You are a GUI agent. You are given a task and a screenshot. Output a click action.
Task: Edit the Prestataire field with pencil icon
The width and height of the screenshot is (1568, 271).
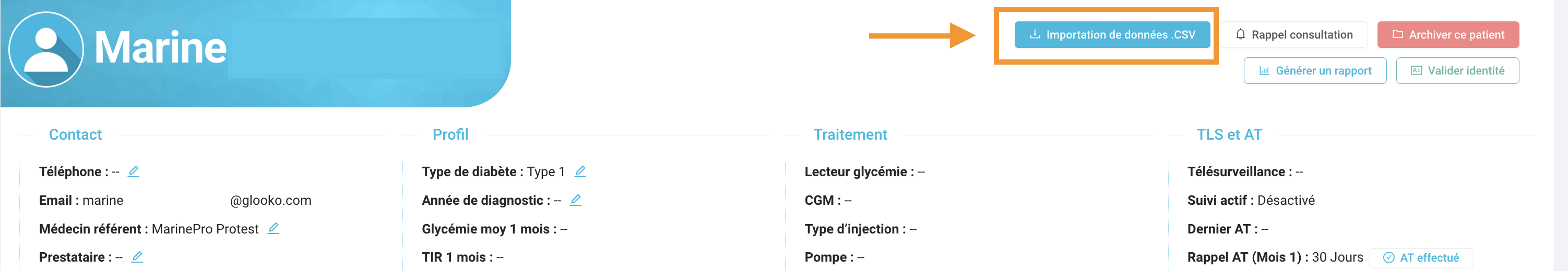(137, 257)
